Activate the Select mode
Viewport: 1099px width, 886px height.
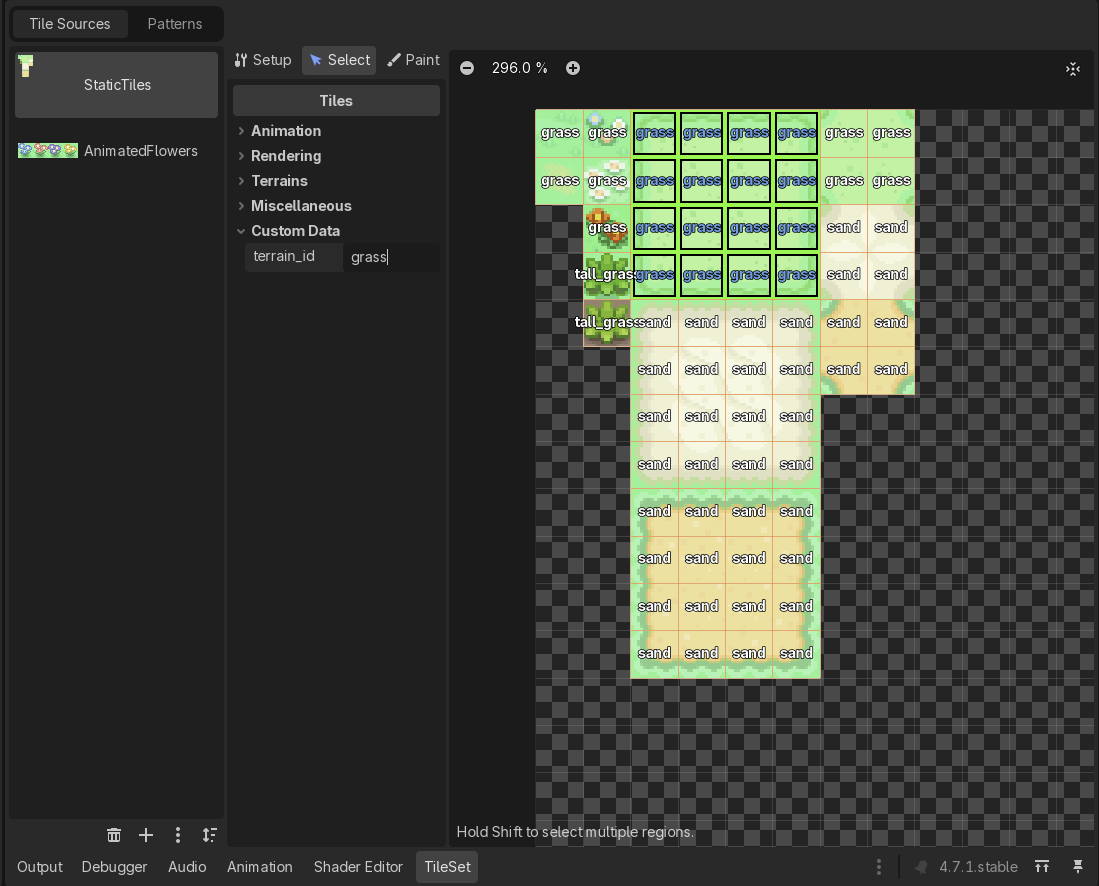coord(339,60)
